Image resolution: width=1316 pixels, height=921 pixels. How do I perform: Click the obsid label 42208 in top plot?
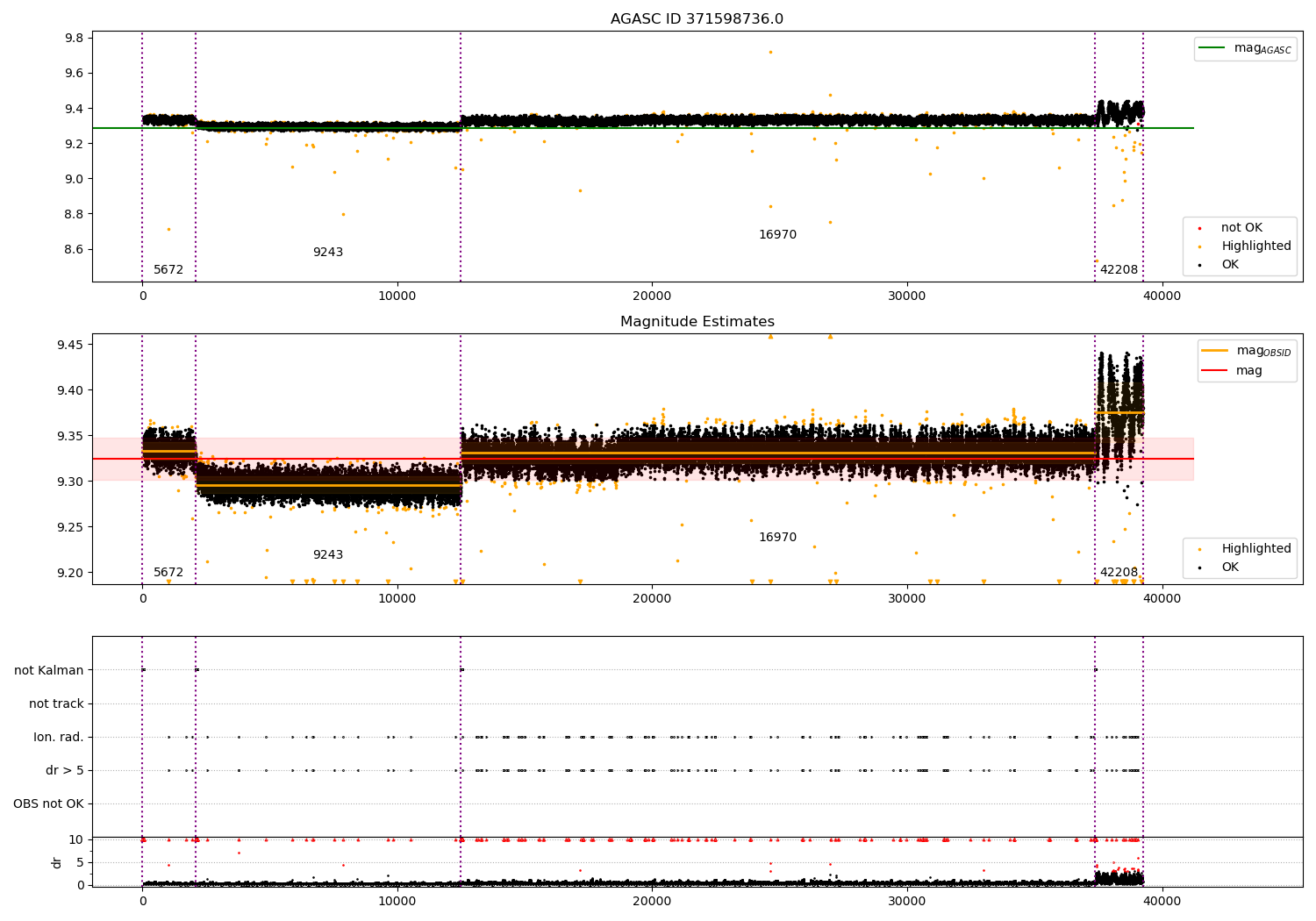click(x=1119, y=270)
